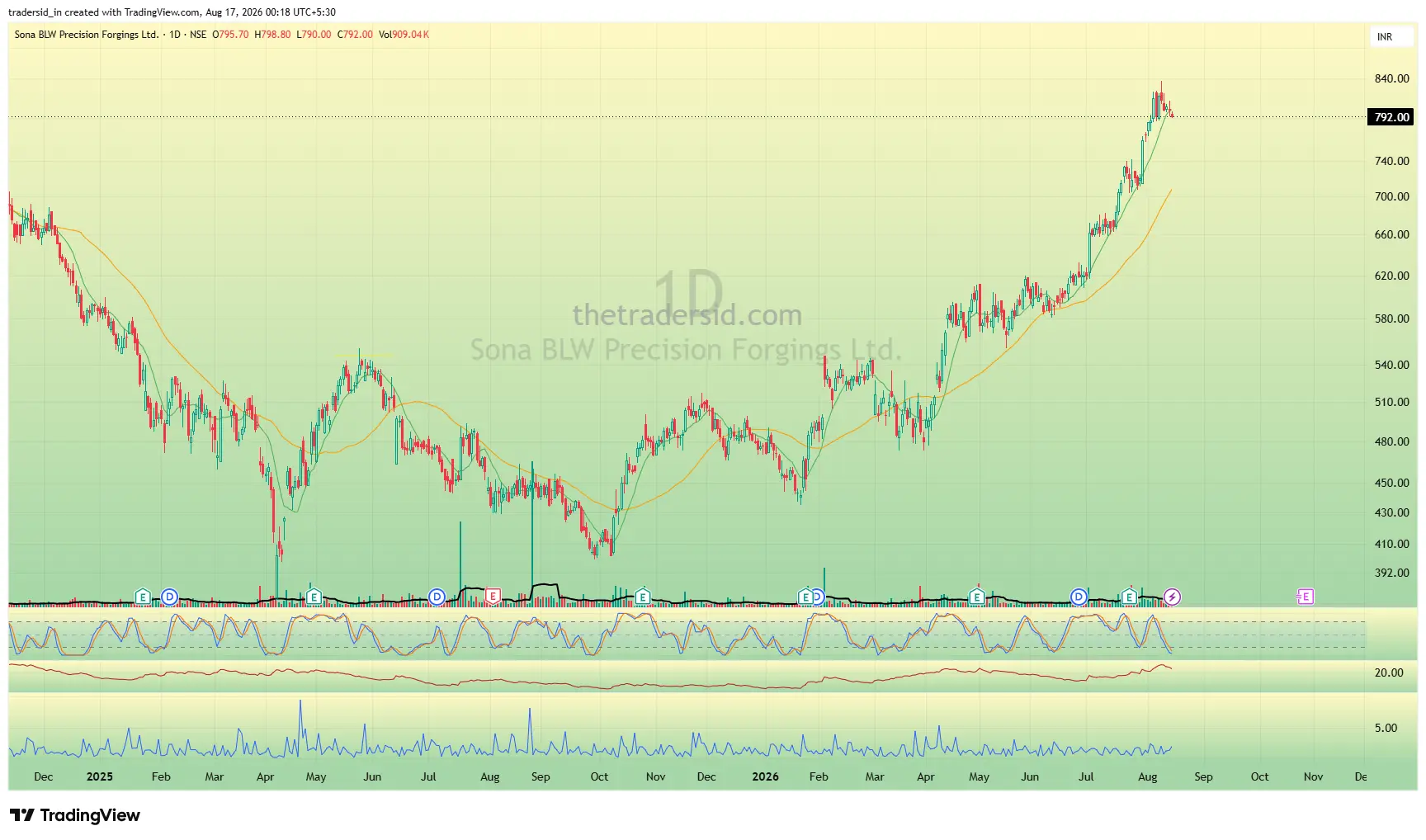Click the green earnings marker in January 2025
Image resolution: width=1426 pixels, height=840 pixels.
tap(143, 597)
